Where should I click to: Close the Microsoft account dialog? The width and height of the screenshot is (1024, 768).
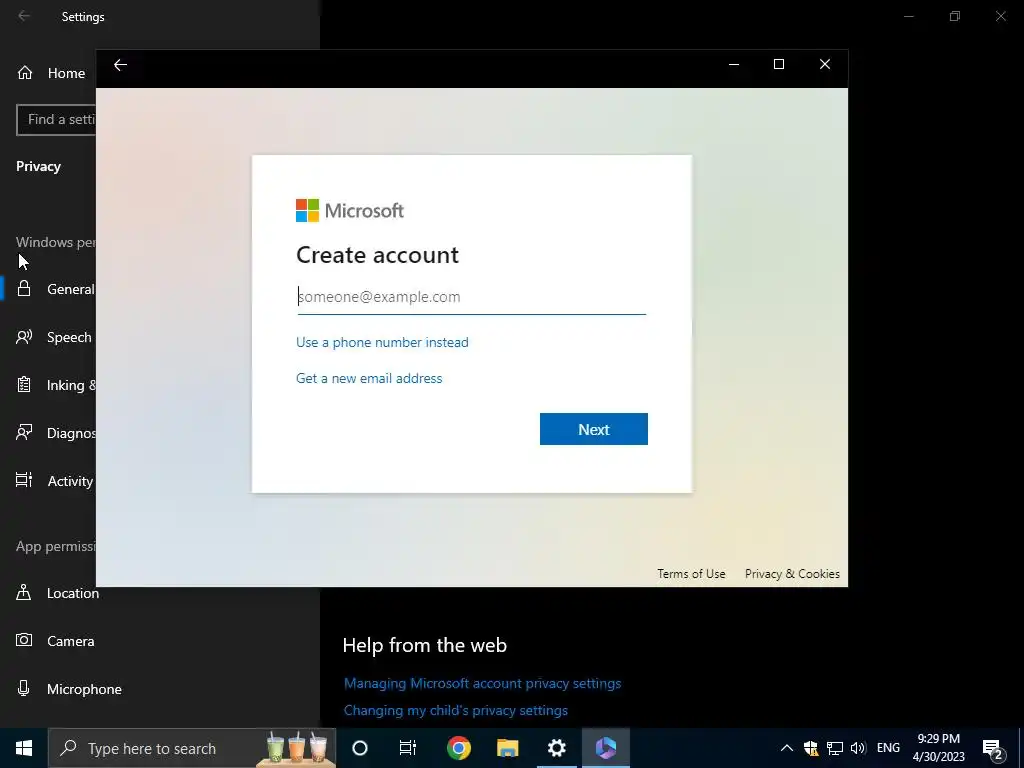tap(825, 65)
